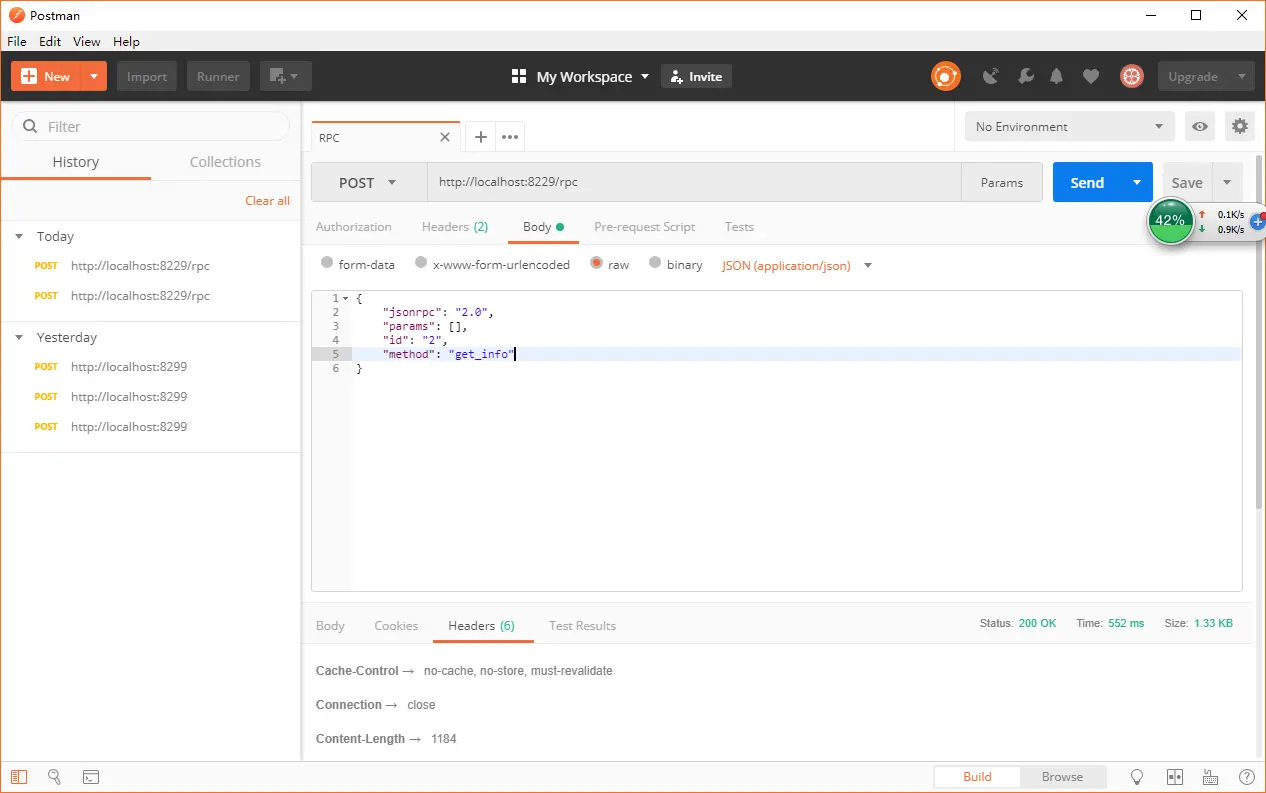Open the Find magnifier icon in status bar
Image resolution: width=1266 pixels, height=793 pixels.
(55, 777)
